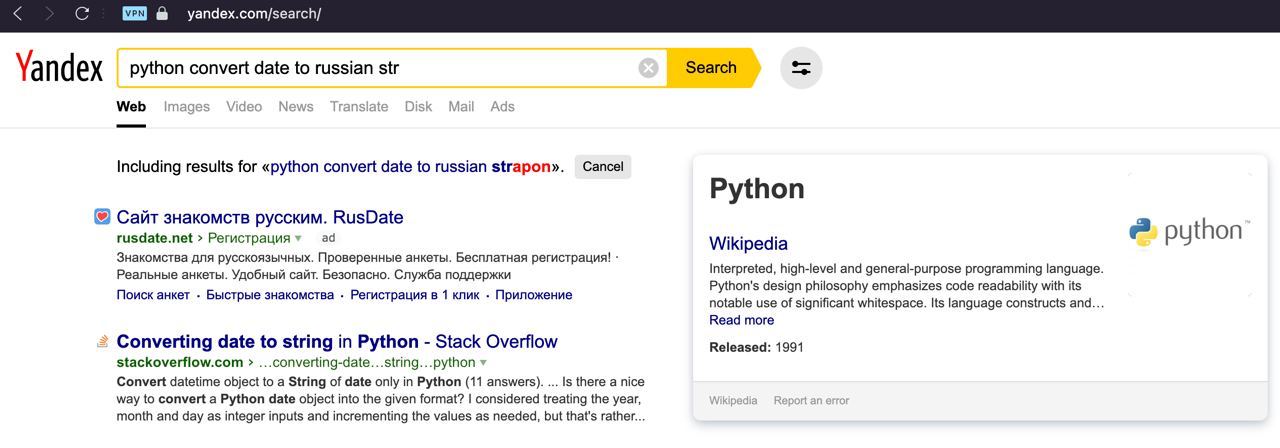Open the Регистрация в 1 клик sitelink
This screenshot has width=1280, height=448.
point(415,295)
